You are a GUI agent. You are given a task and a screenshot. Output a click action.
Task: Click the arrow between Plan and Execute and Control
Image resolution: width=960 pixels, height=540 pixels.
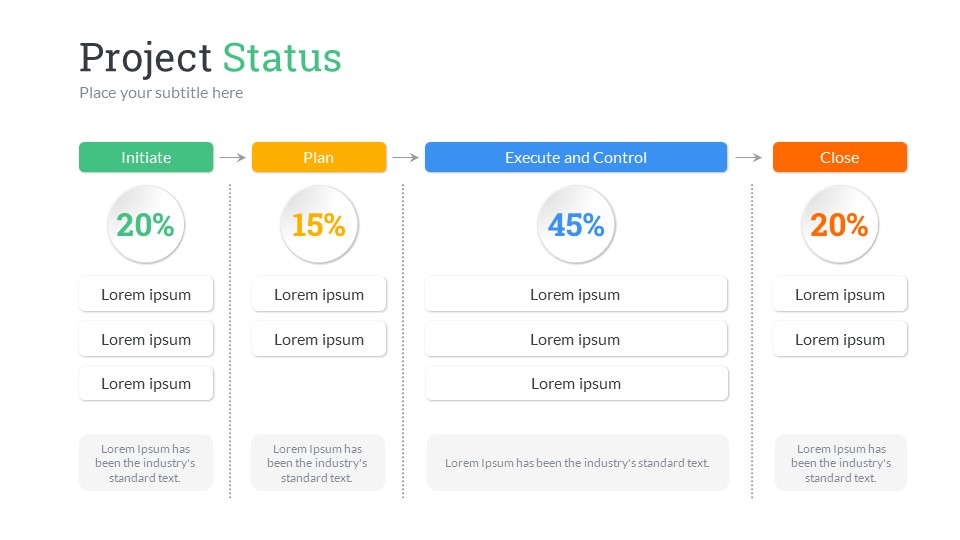(405, 157)
